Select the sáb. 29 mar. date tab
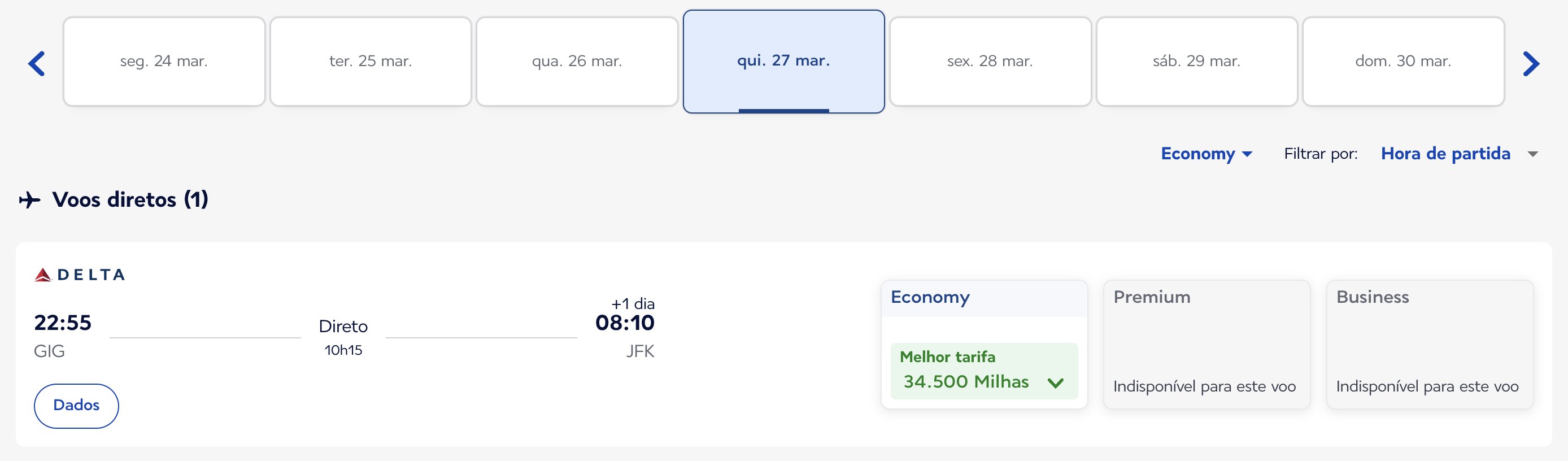 (x=1197, y=62)
